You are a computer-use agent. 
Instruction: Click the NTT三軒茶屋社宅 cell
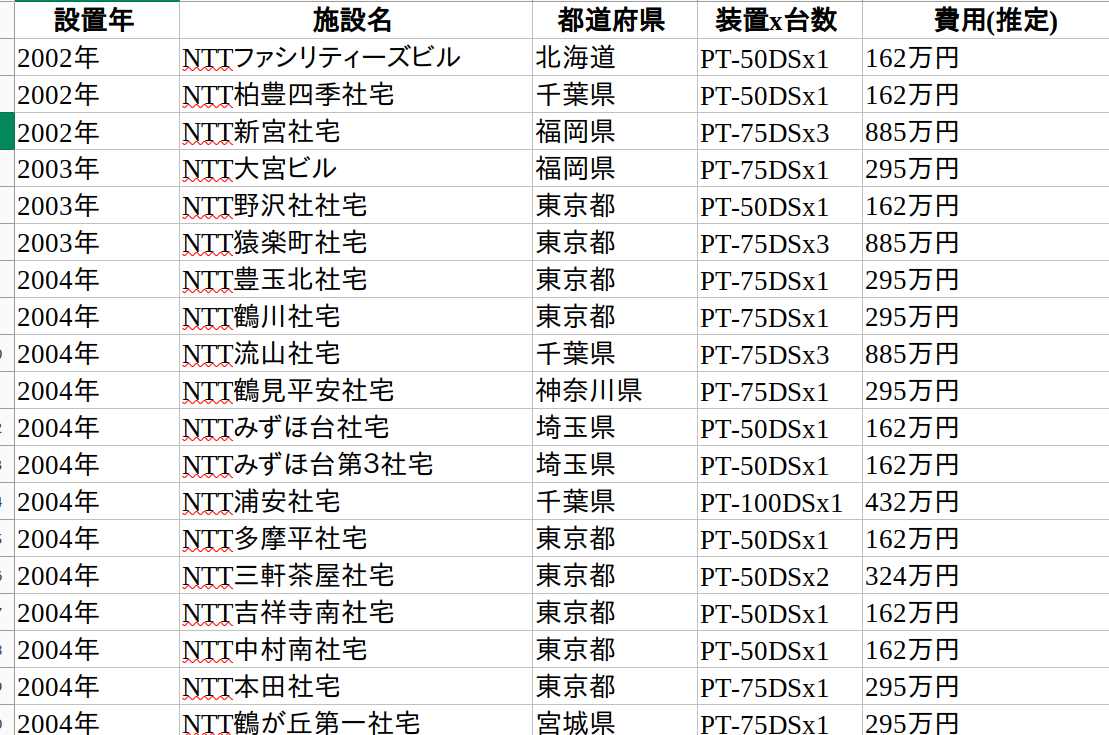click(x=356, y=576)
